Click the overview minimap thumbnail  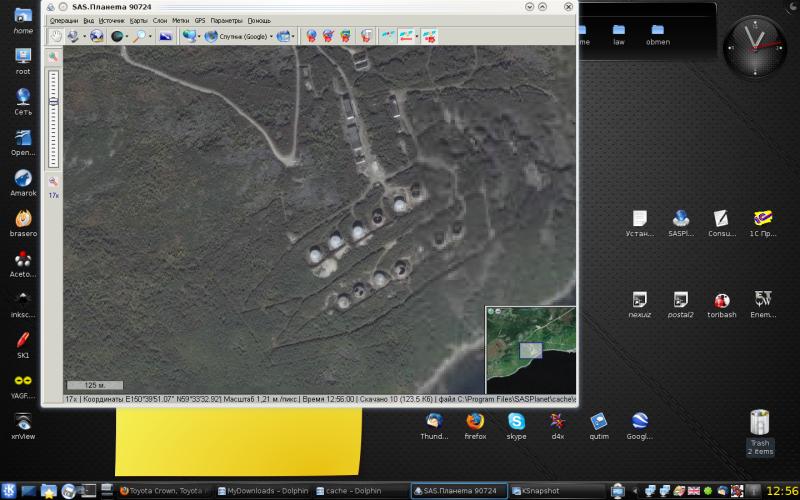[531, 350]
